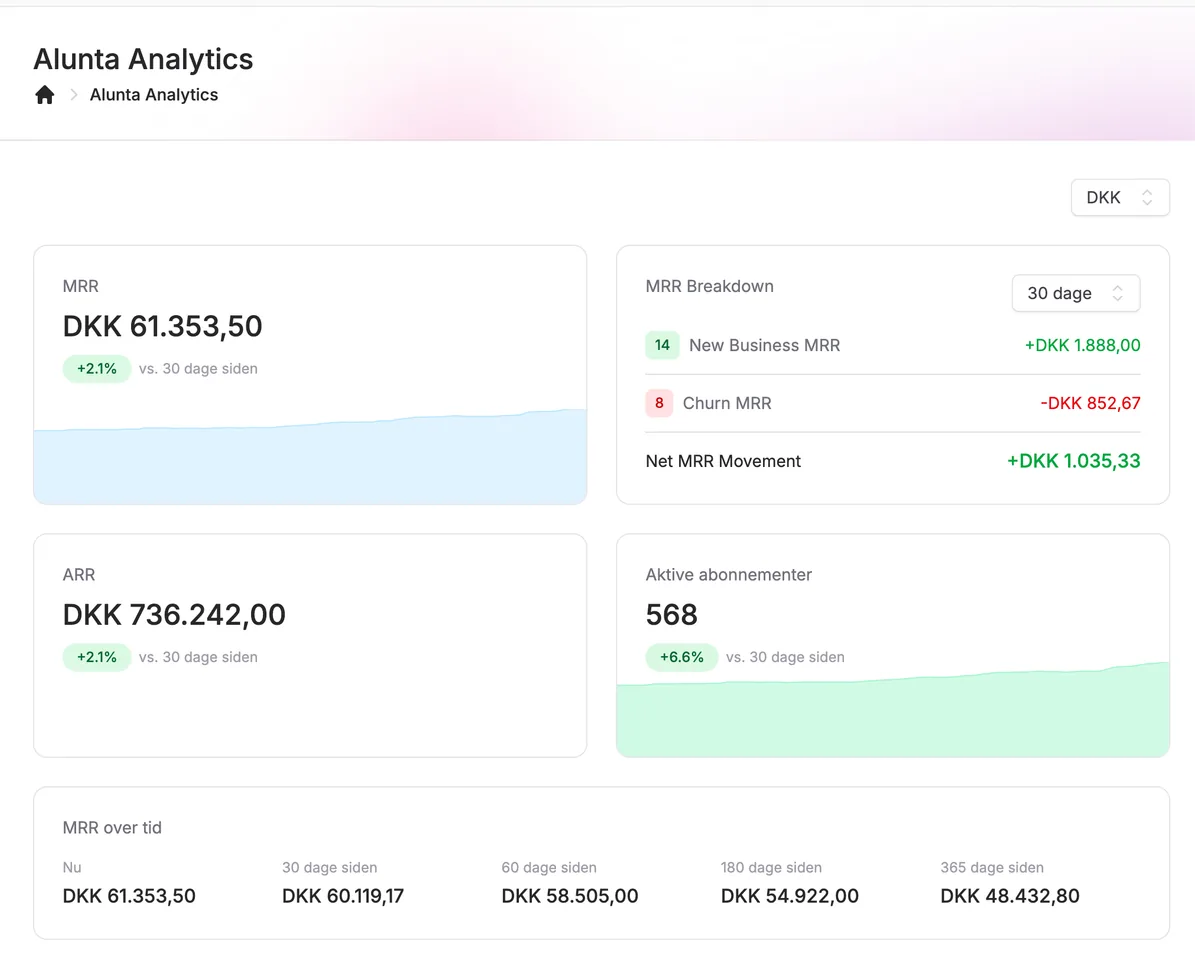
Task: Click the +2.1% badge in ARR card
Action: pos(97,657)
